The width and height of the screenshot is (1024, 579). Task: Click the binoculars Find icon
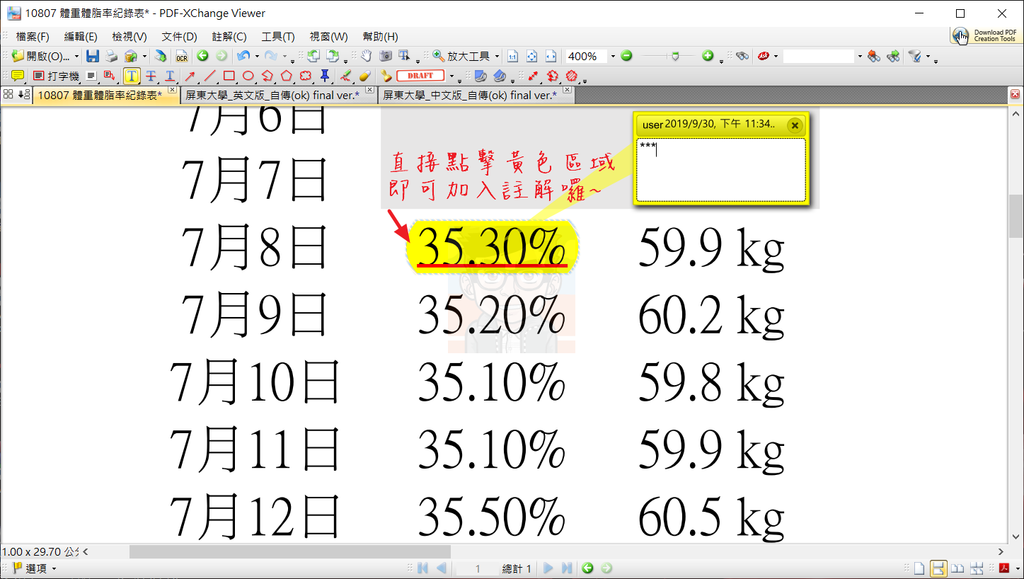(x=742, y=56)
